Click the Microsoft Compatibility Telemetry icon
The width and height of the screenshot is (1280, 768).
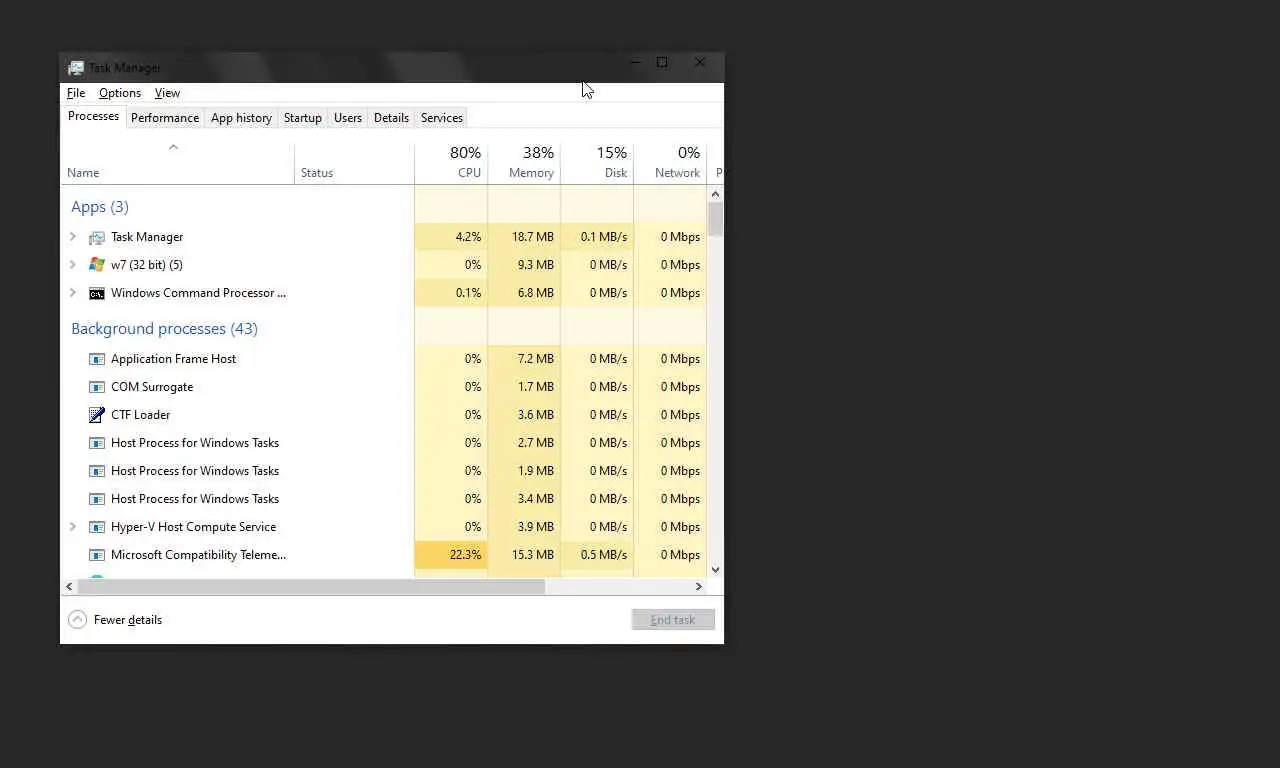[x=97, y=555]
